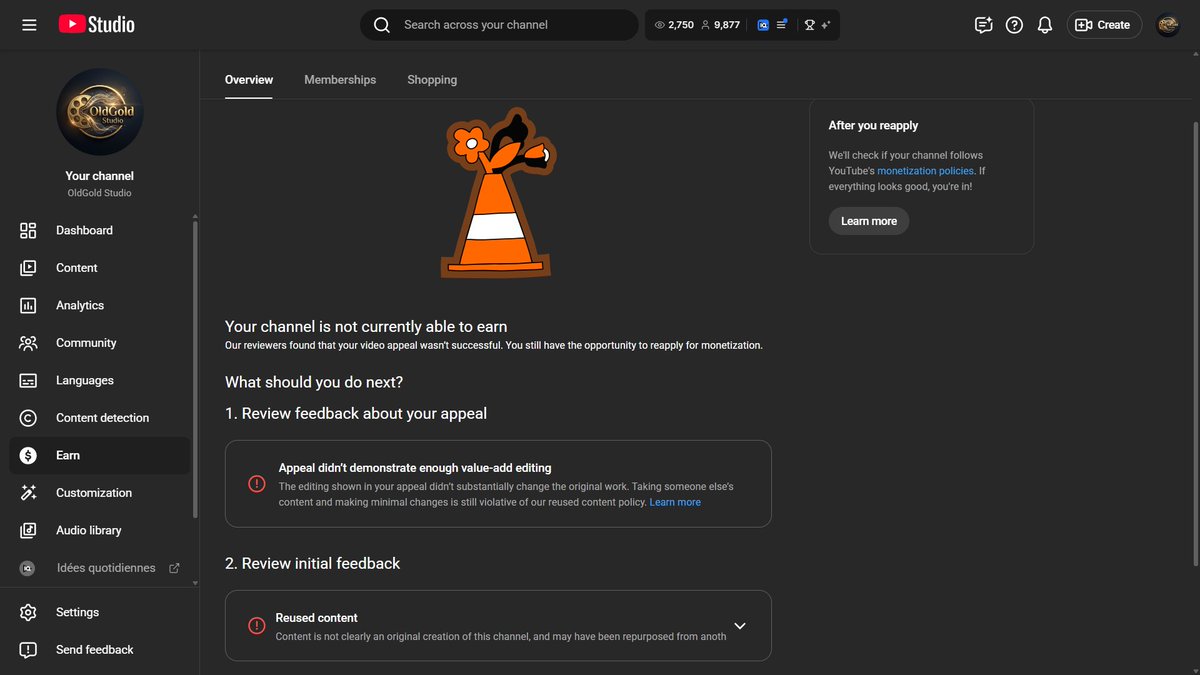Click the red alert icon beside Appeal feedback
The width and height of the screenshot is (1200, 675).
[x=257, y=484]
